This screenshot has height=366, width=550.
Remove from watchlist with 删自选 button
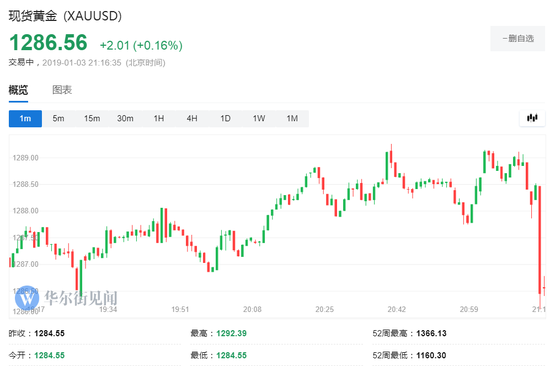(x=518, y=39)
